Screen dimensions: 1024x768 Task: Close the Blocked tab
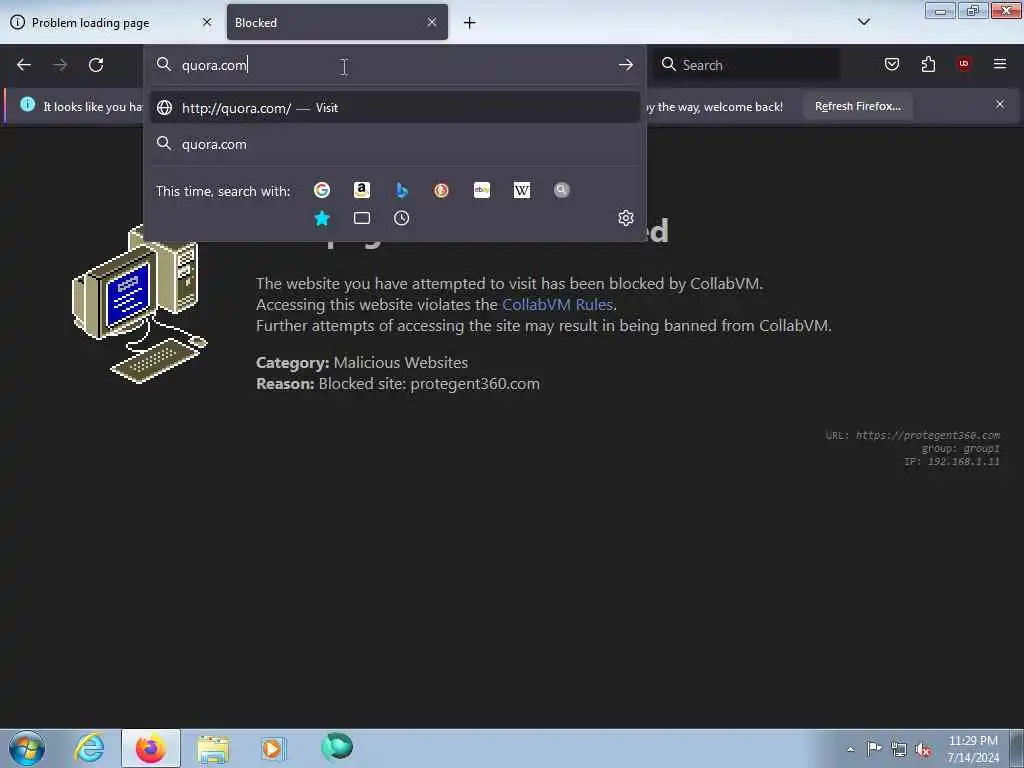[432, 22]
